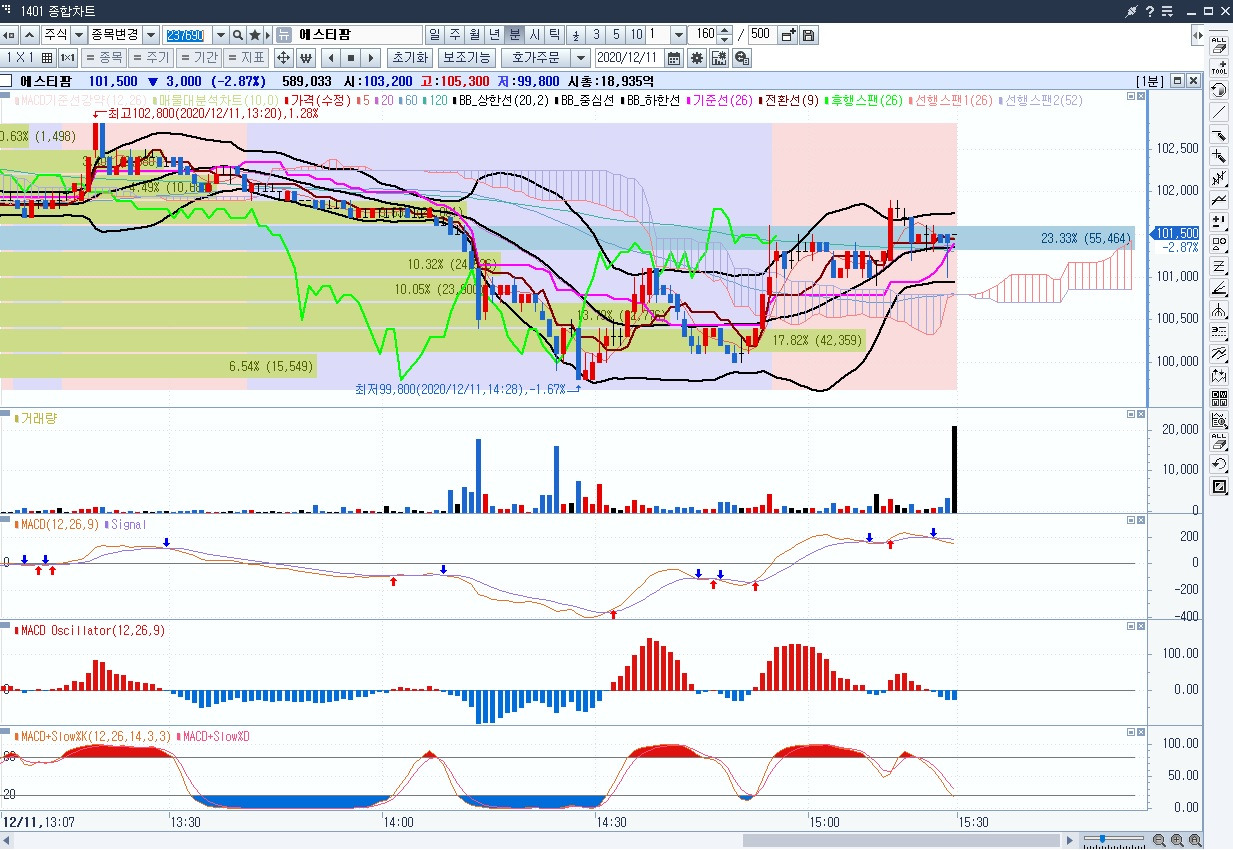The image size is (1233, 850).
Task: Open the 종목변경 dropdown arrow
Action: tap(151, 34)
